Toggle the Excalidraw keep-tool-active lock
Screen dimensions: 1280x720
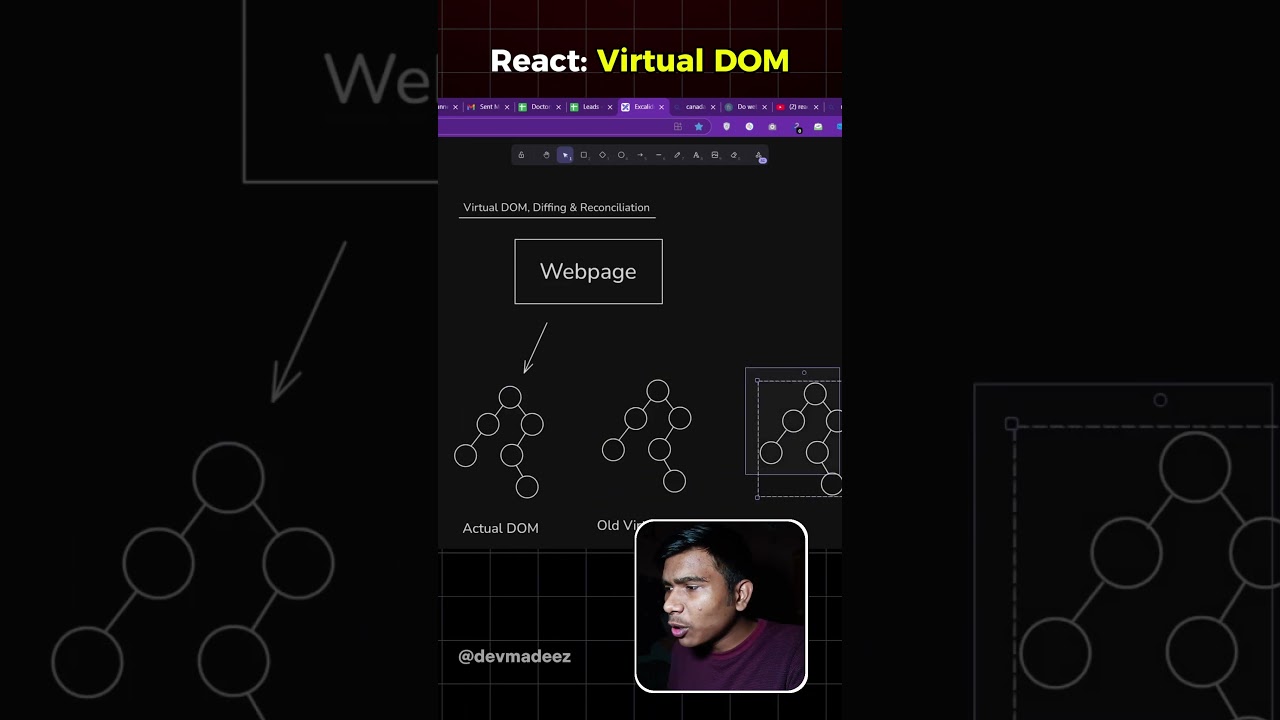click(x=521, y=155)
